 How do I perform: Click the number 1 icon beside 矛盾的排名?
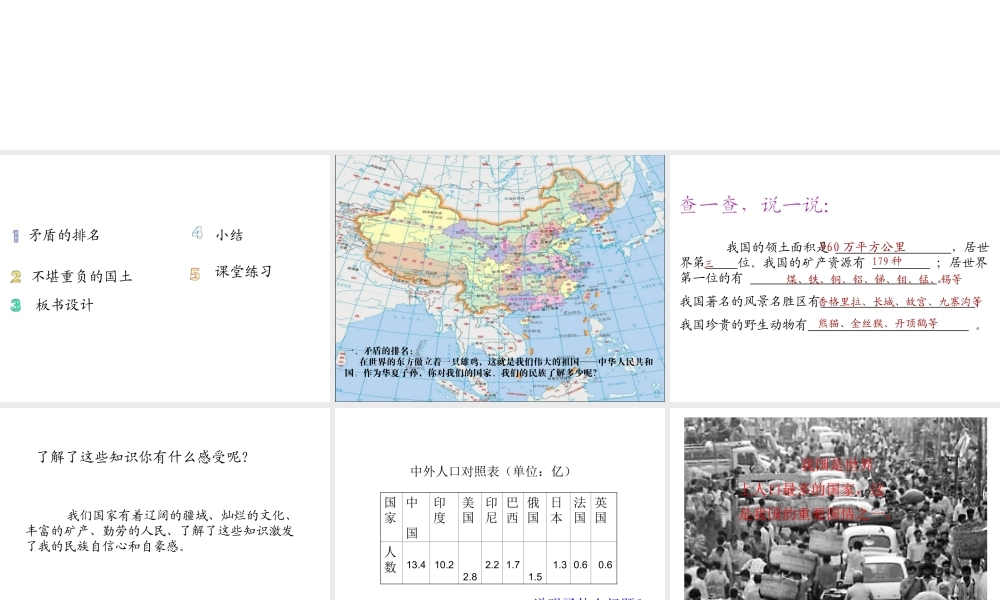click(x=15, y=236)
